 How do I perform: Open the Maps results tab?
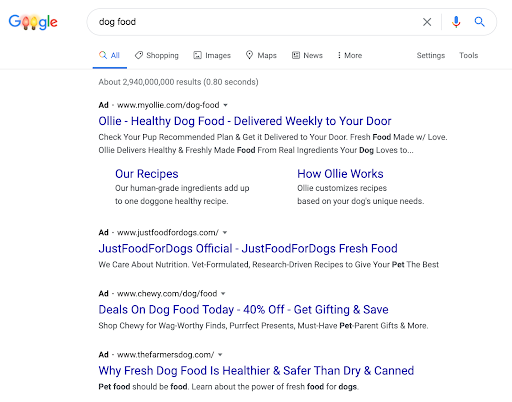pos(261,55)
